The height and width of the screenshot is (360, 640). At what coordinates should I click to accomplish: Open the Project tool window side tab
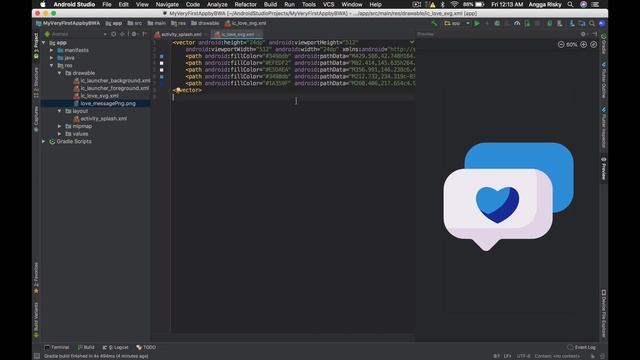tap(36, 46)
